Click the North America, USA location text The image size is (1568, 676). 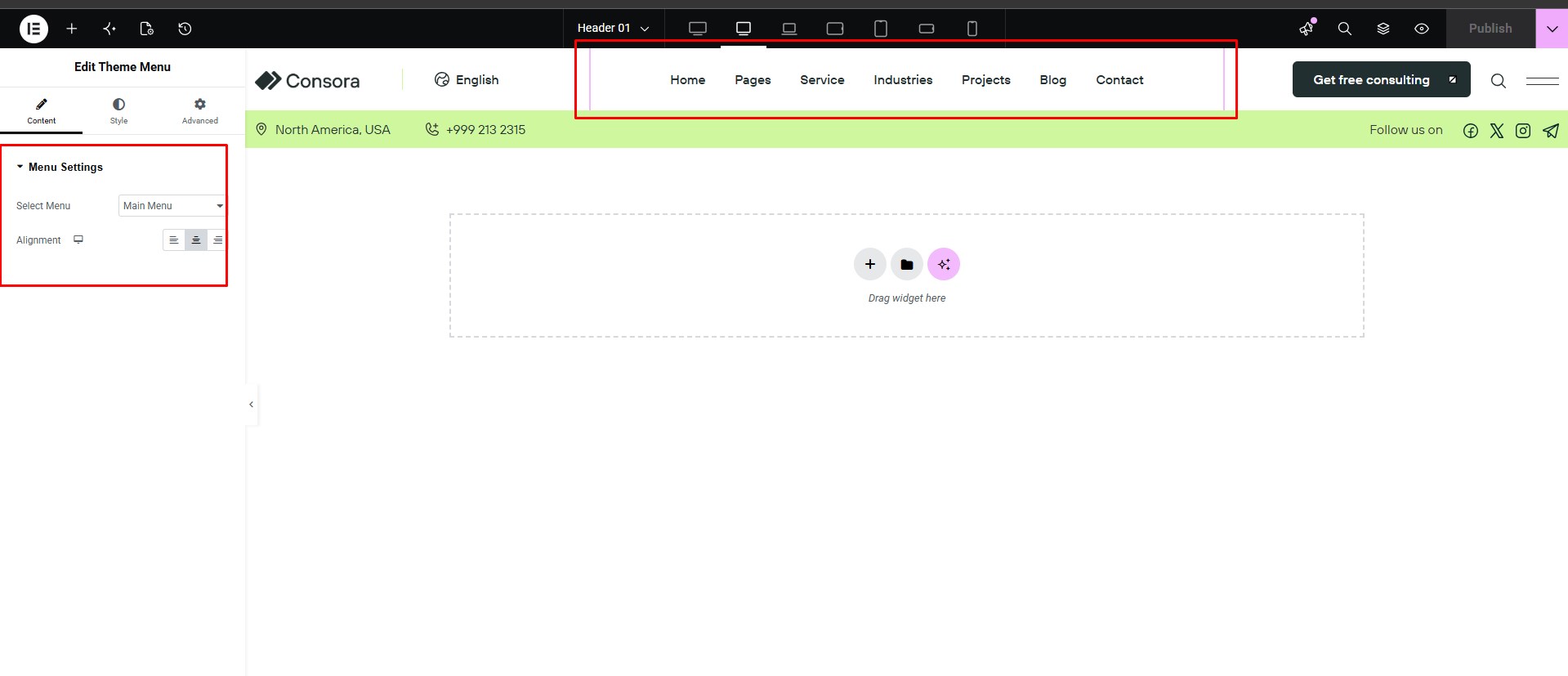click(x=333, y=130)
